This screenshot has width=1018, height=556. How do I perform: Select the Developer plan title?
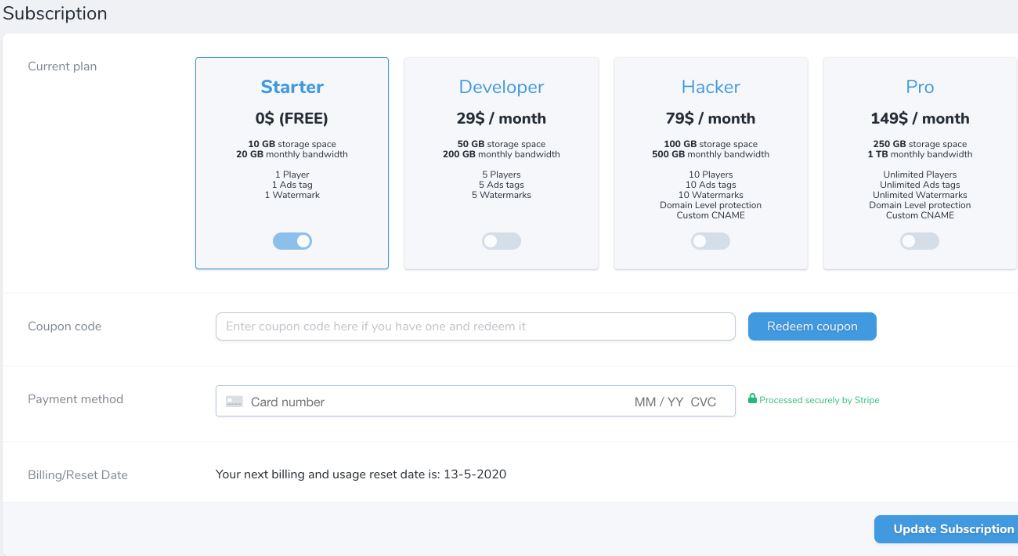[501, 87]
